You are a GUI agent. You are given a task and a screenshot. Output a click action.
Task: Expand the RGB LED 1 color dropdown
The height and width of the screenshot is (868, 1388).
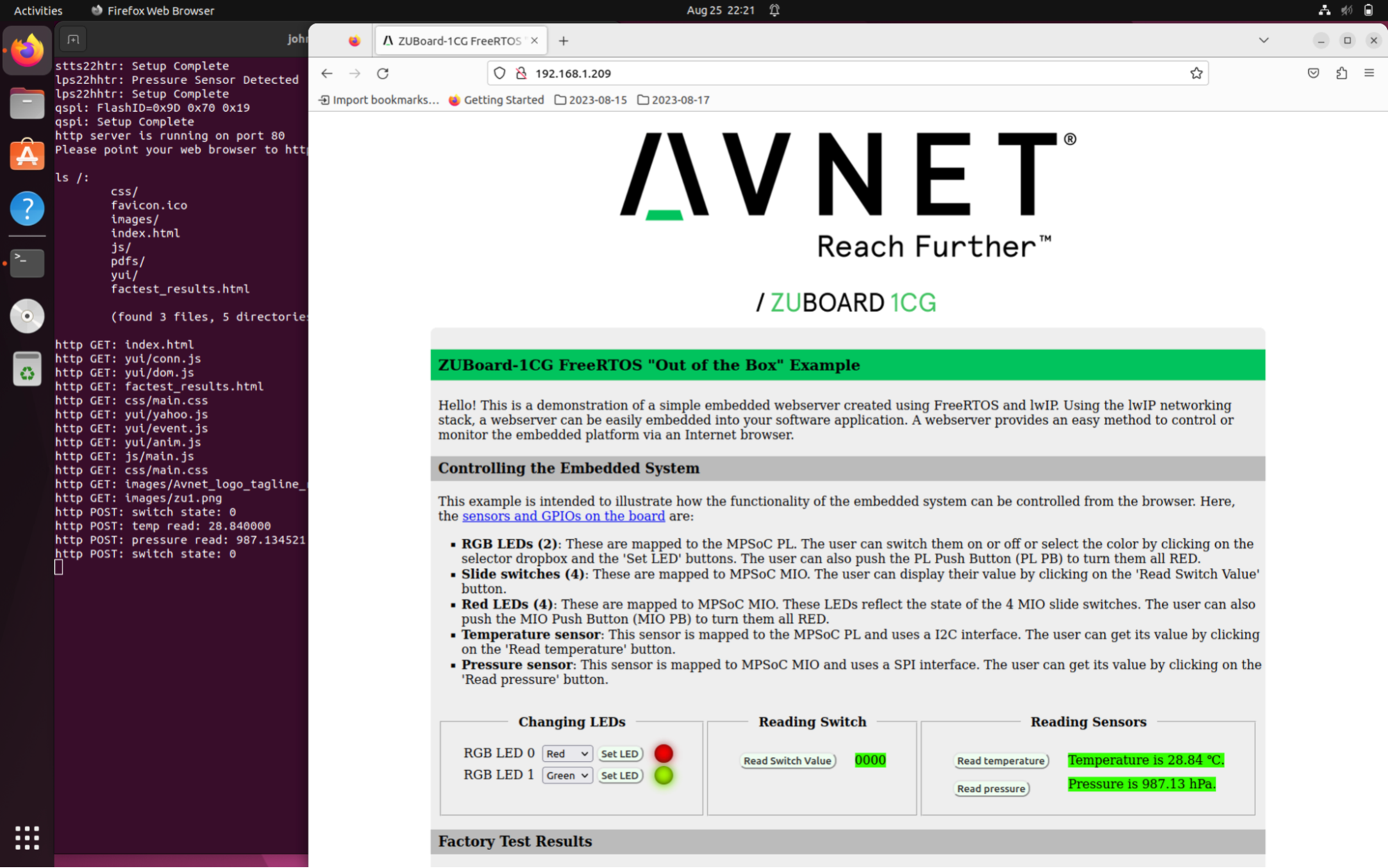(x=567, y=775)
